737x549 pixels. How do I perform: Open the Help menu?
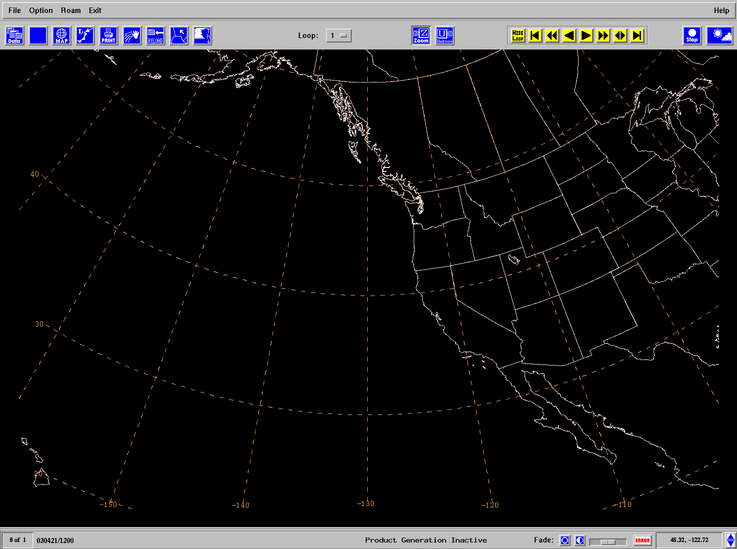(x=721, y=10)
